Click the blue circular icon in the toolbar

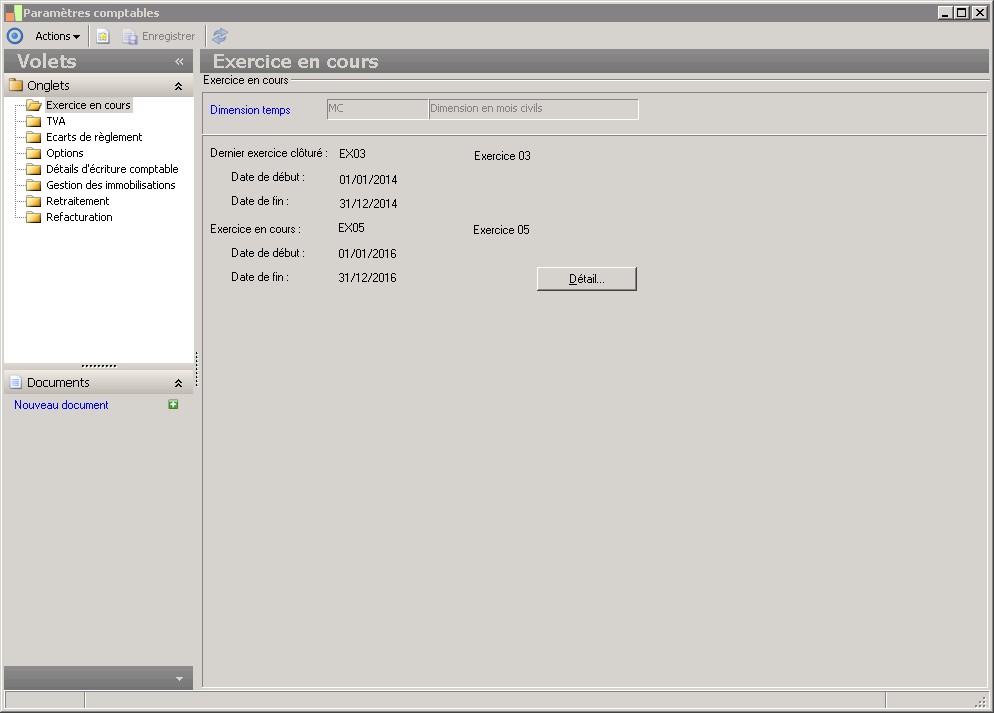pos(15,36)
